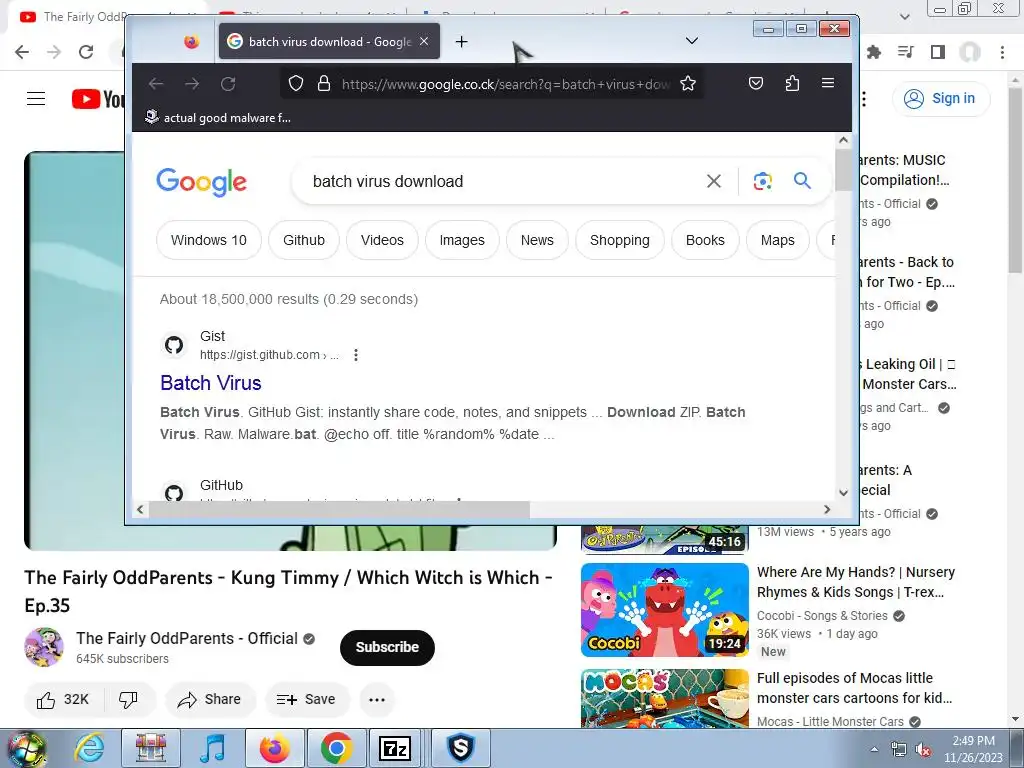
Task: Bookmark page with the star icon
Action: (x=688, y=84)
